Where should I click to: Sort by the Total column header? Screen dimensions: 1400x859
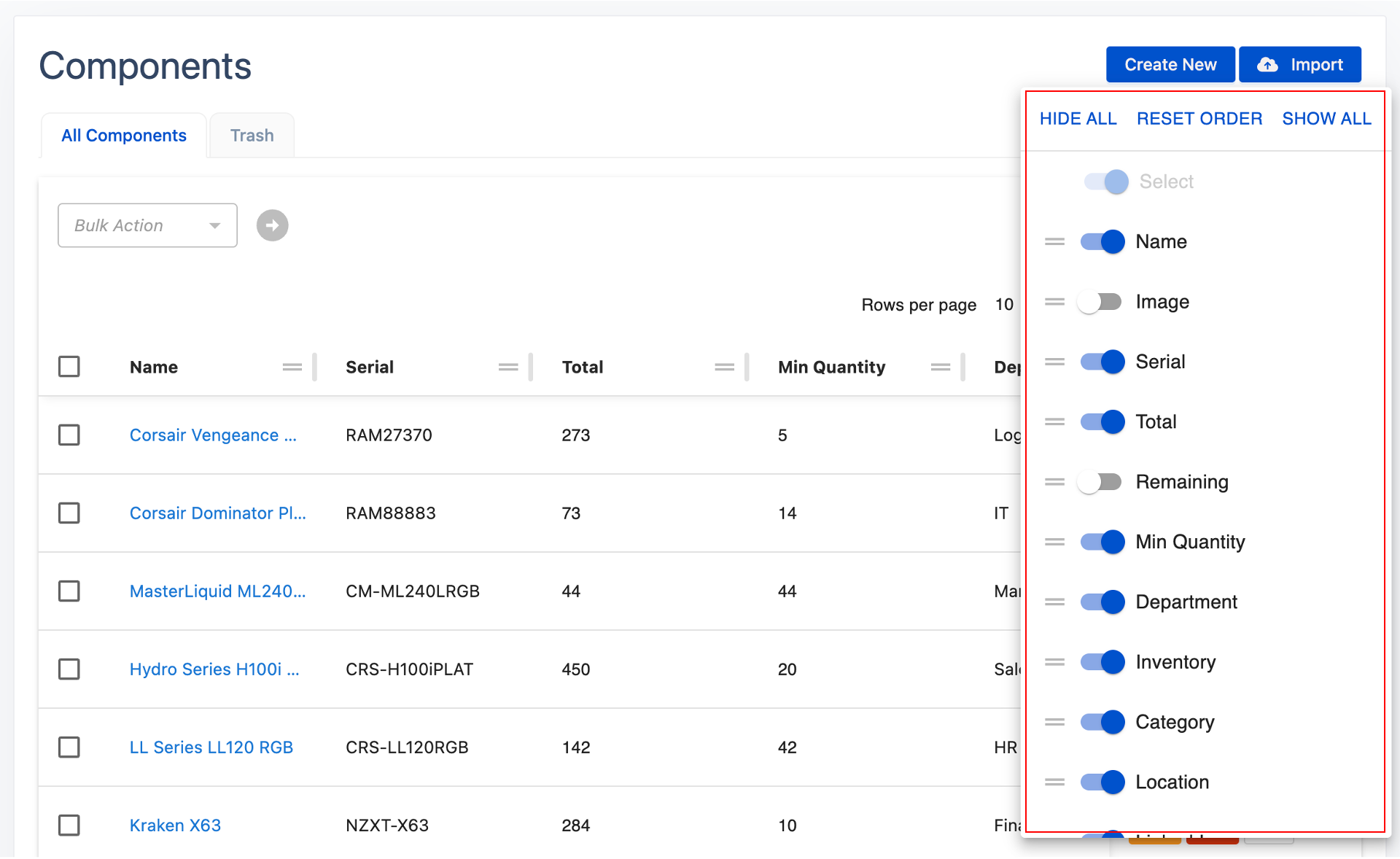point(583,368)
